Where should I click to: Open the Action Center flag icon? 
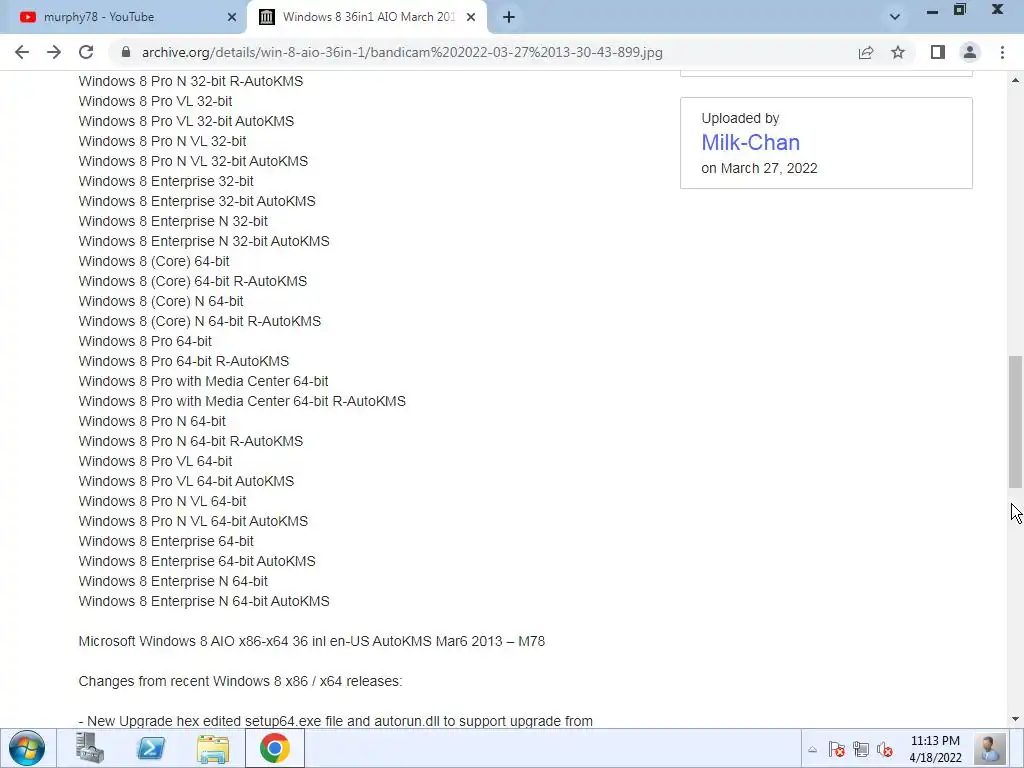(837, 750)
